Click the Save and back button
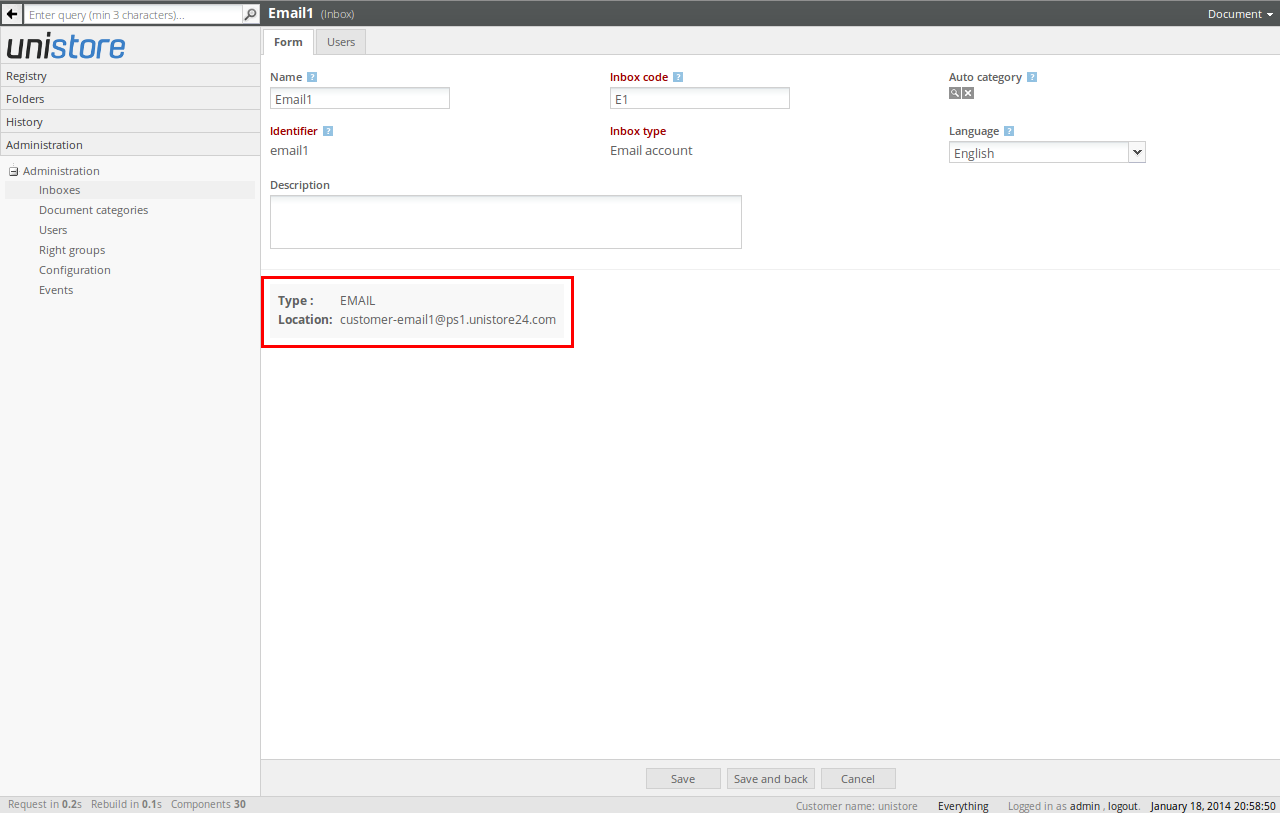 (771, 779)
